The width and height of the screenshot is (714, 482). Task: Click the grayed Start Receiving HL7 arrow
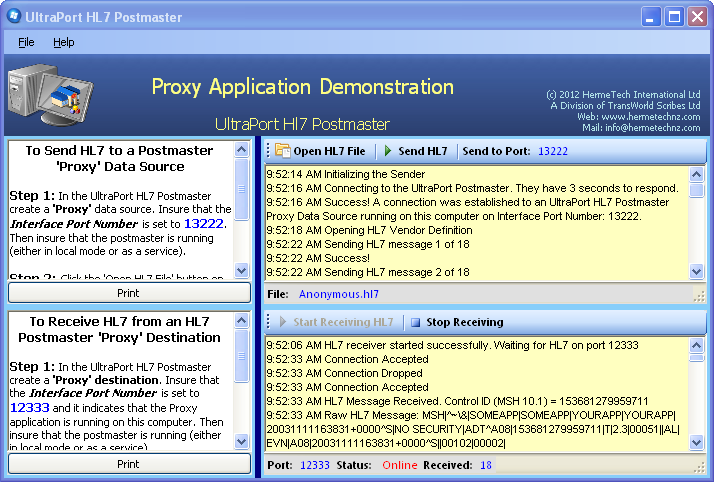281,323
